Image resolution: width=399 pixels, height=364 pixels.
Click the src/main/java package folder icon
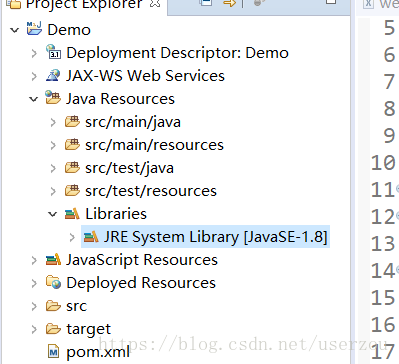72,121
